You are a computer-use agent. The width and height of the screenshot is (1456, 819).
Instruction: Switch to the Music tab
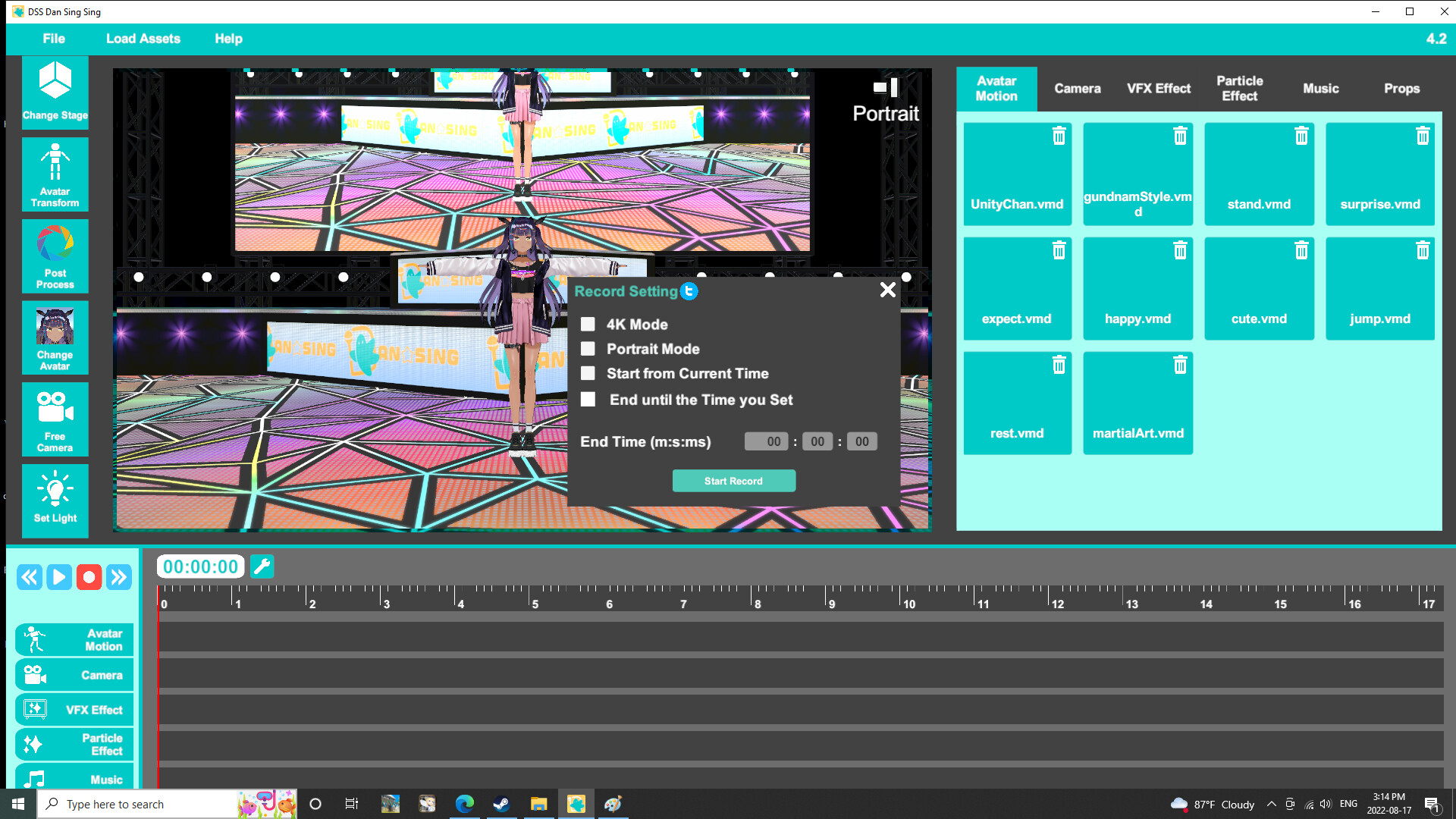(1321, 88)
